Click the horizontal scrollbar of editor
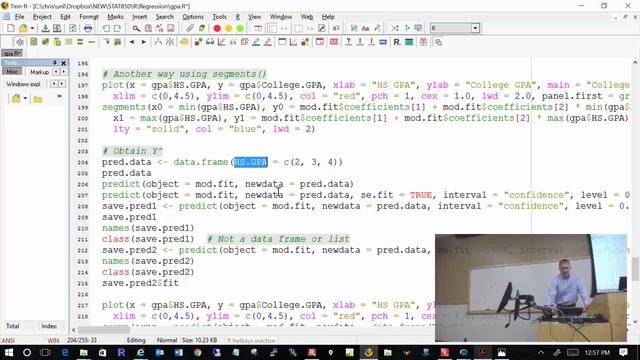The width and height of the screenshot is (640, 360). click(104, 330)
